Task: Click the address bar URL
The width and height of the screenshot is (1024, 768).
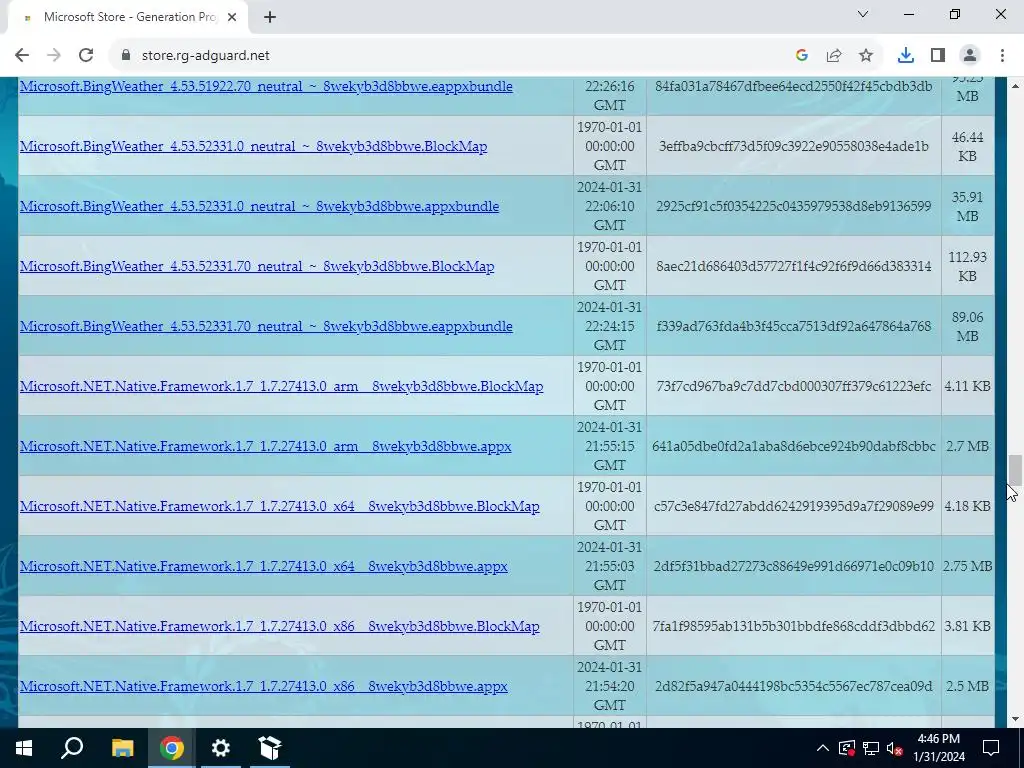Action: tap(206, 56)
